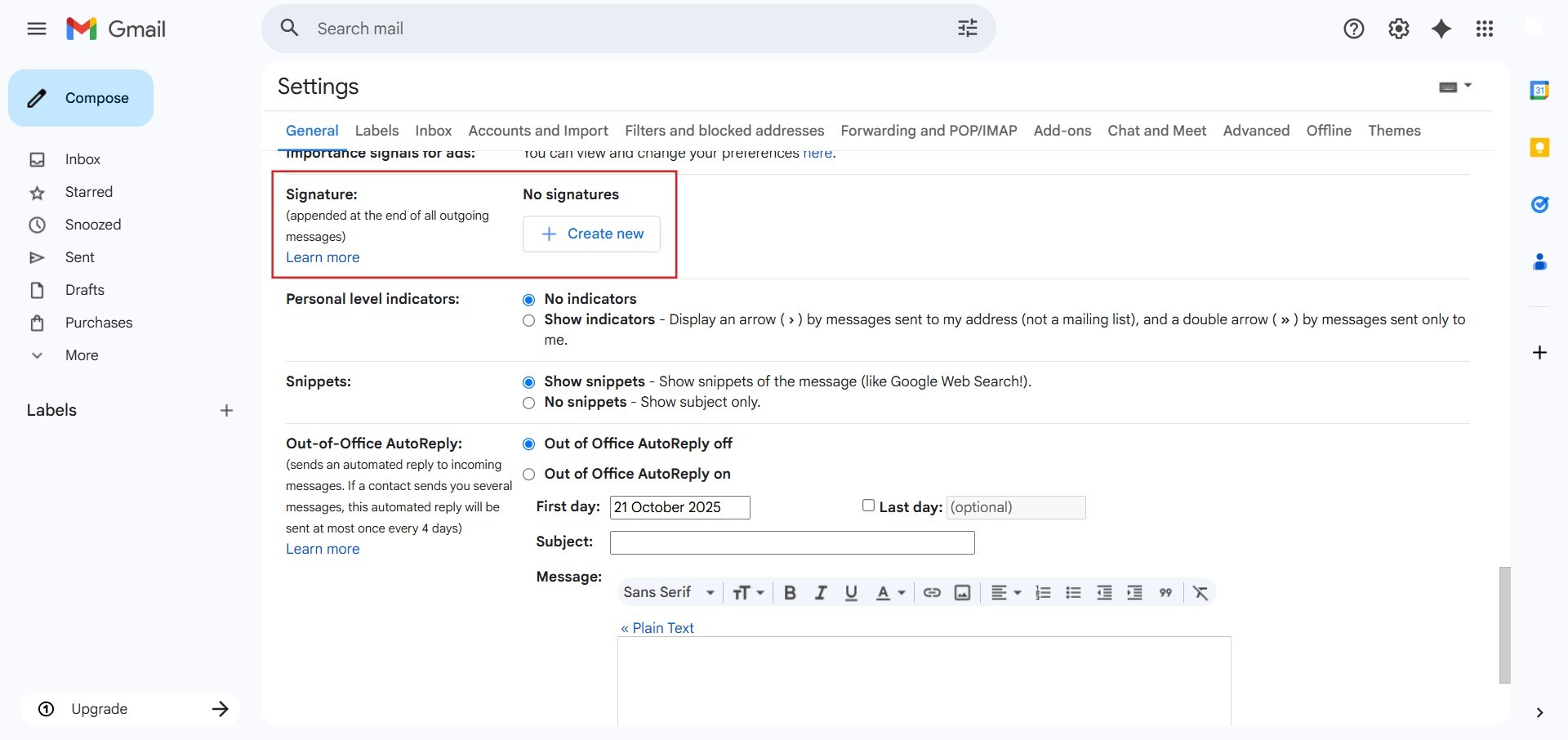The width and height of the screenshot is (1568, 740).
Task: Switch to the Accounts and Import tab
Action: click(537, 131)
